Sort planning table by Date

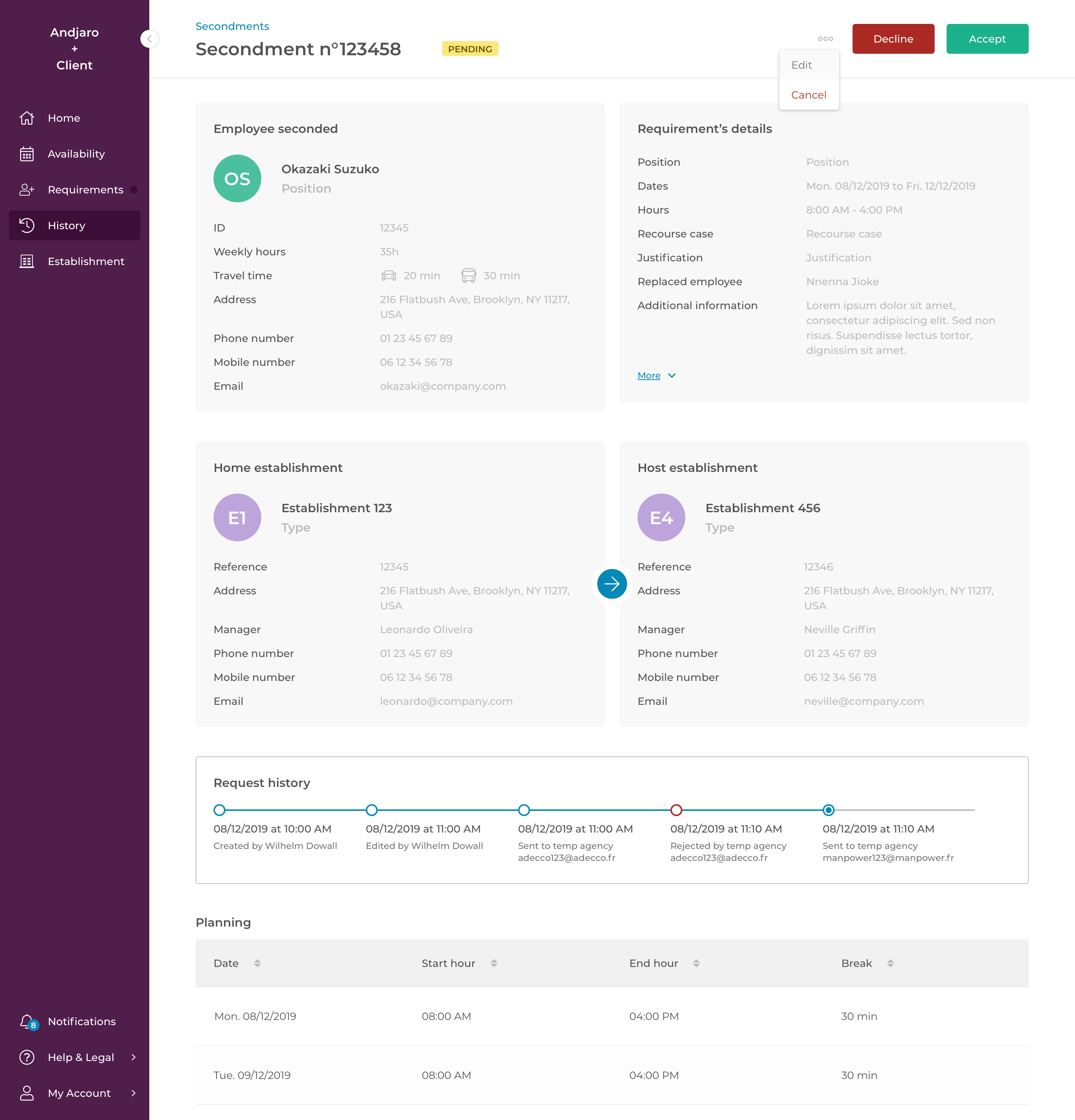[x=258, y=964]
